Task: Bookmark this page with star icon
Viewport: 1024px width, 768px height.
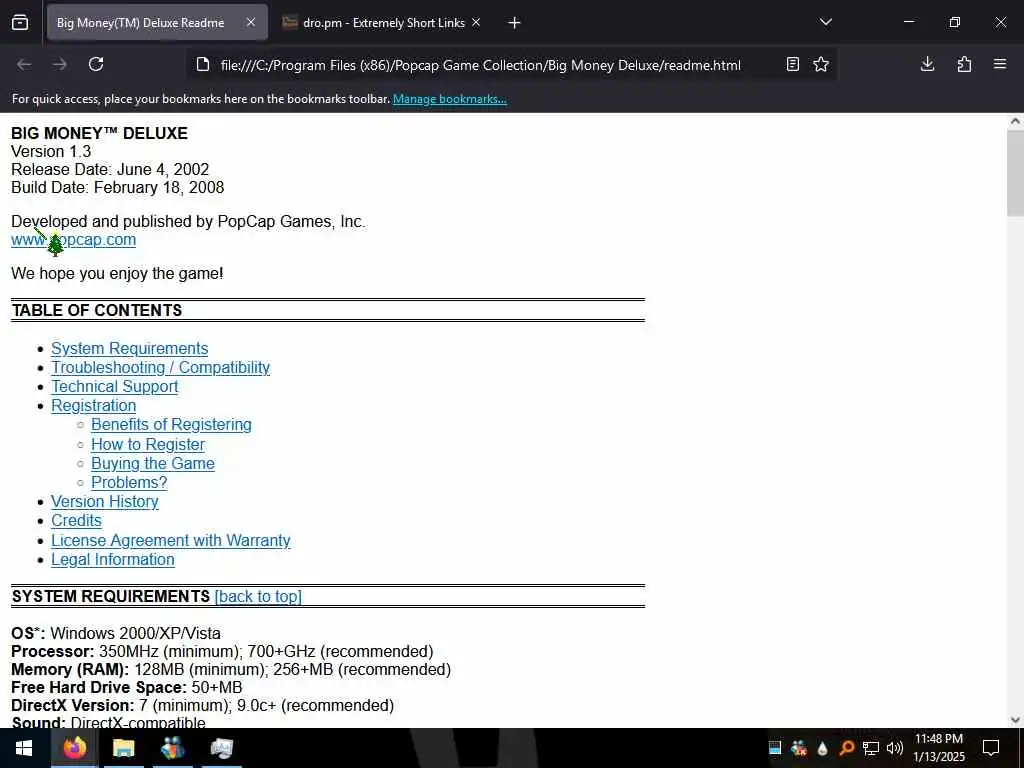Action: point(821,65)
